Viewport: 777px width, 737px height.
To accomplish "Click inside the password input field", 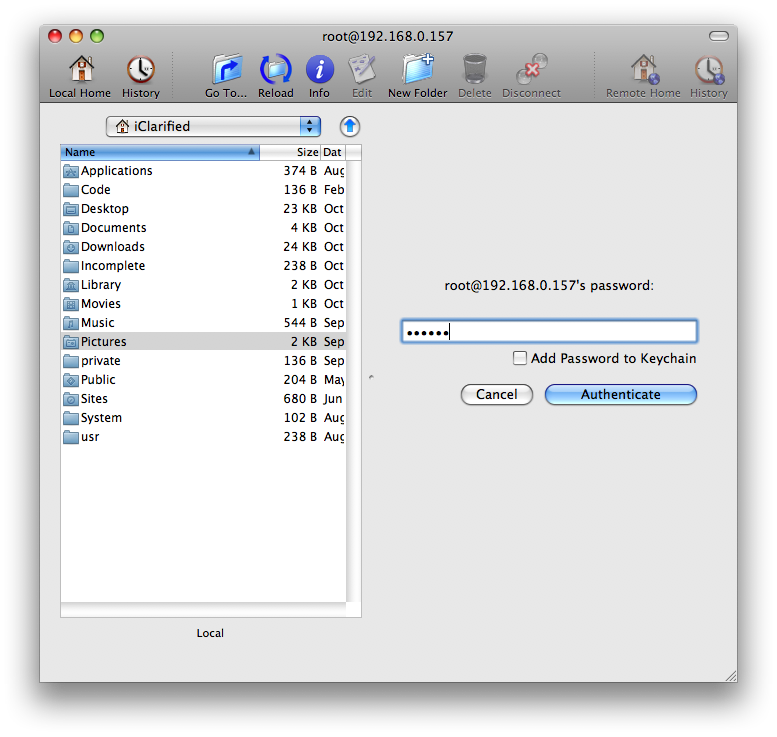I will coord(549,331).
